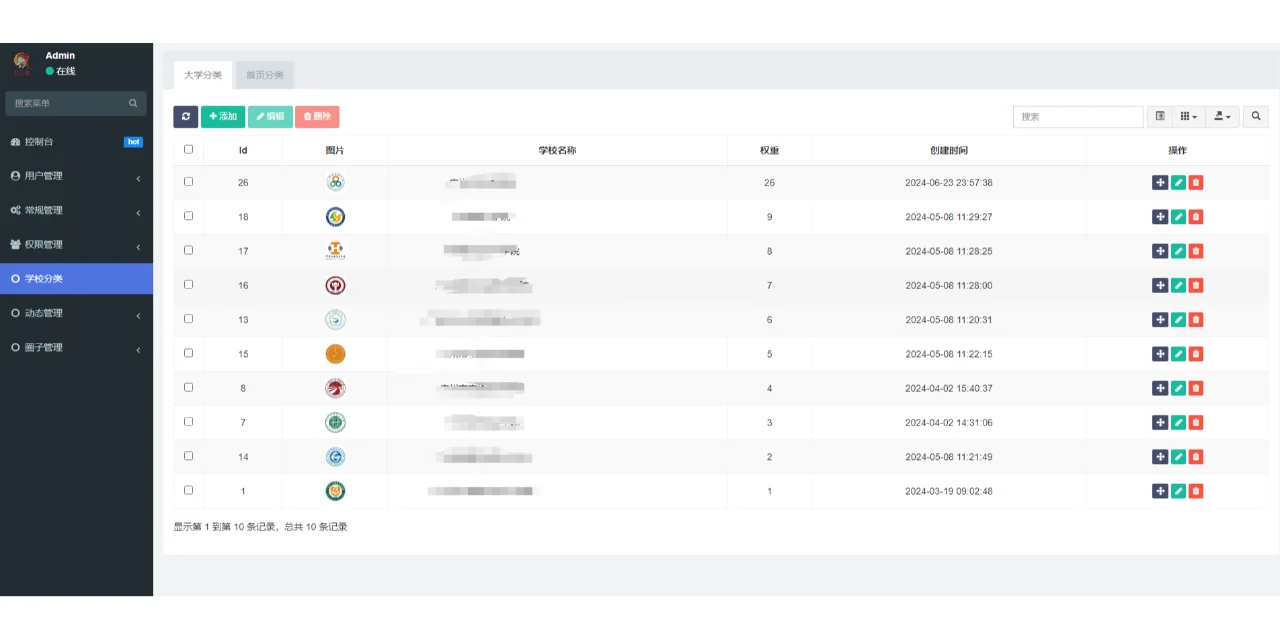Image resolution: width=1280 pixels, height=640 pixels.
Task: Edit row with Id 15 via pencil icon
Action: click(x=1178, y=354)
